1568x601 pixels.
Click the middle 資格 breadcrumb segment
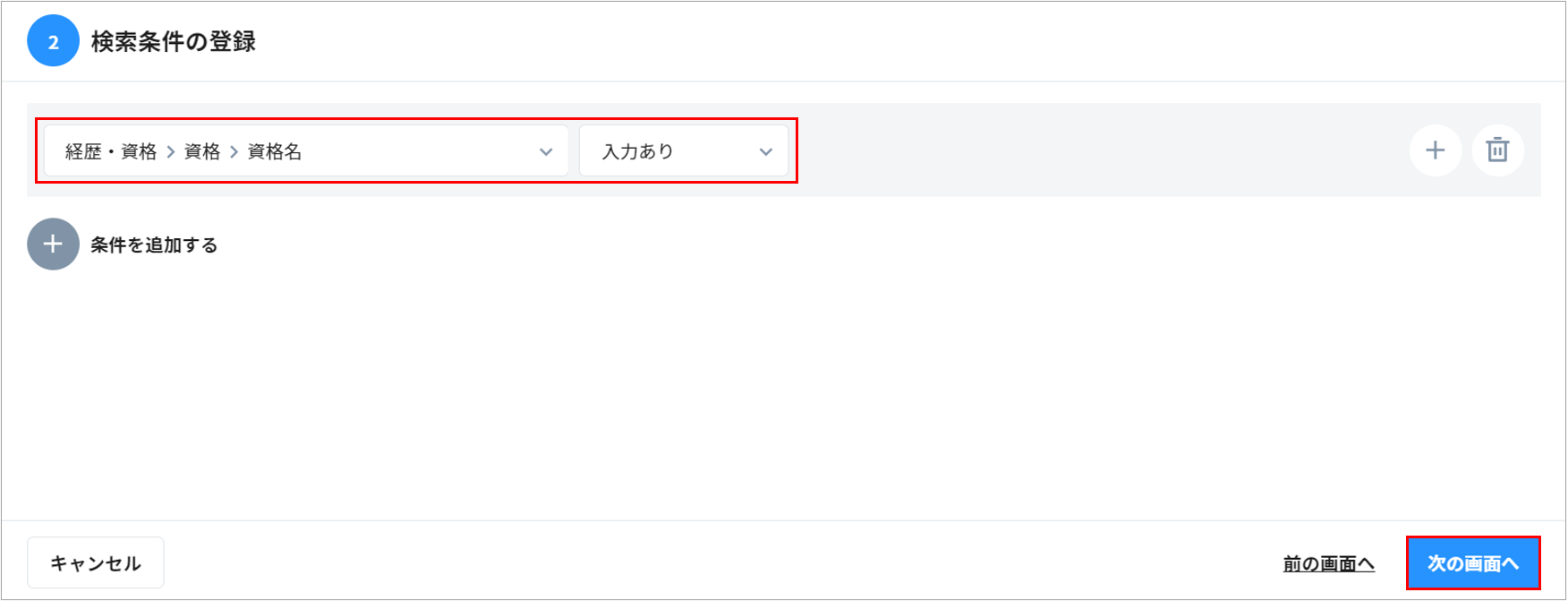tap(201, 152)
